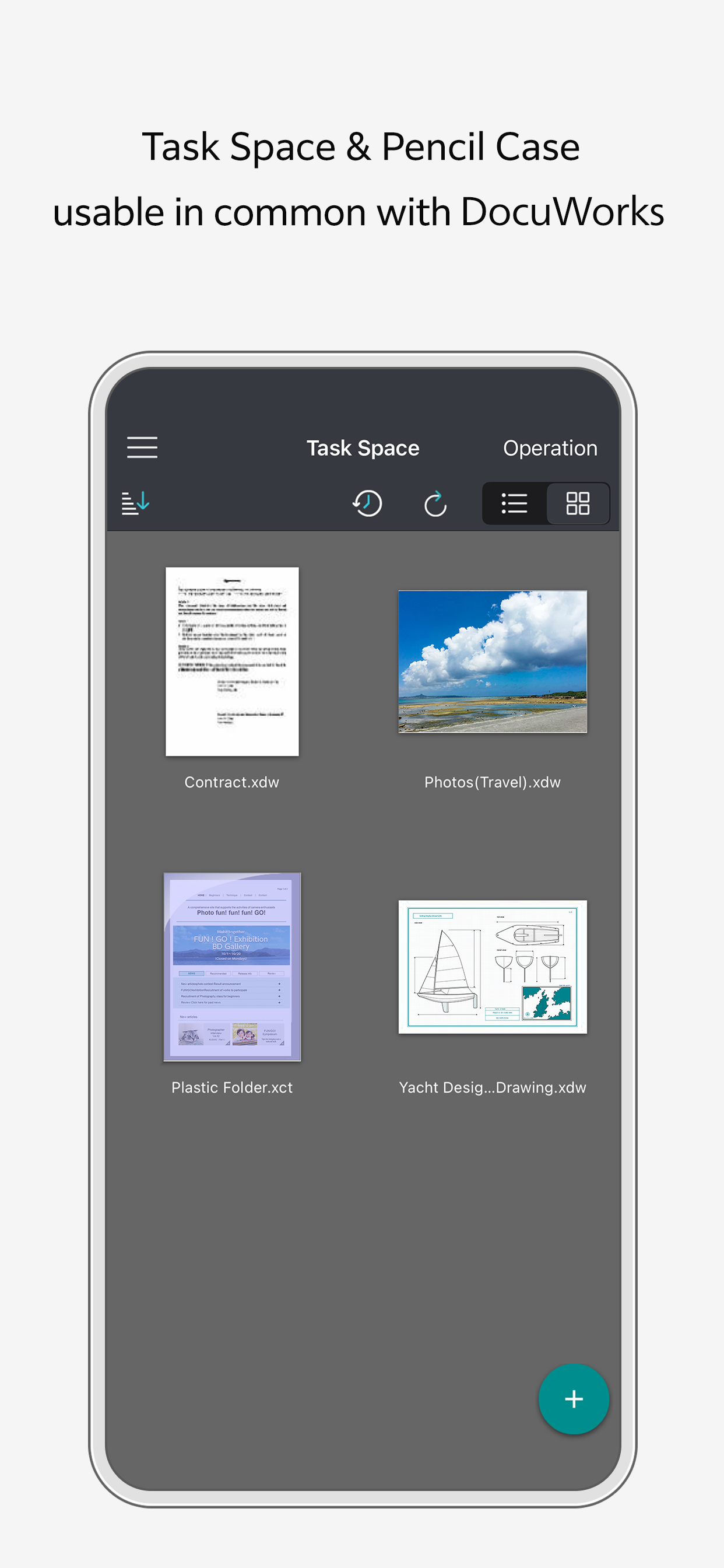The height and width of the screenshot is (1568, 724).
Task: Switch to list view
Action: tap(514, 503)
